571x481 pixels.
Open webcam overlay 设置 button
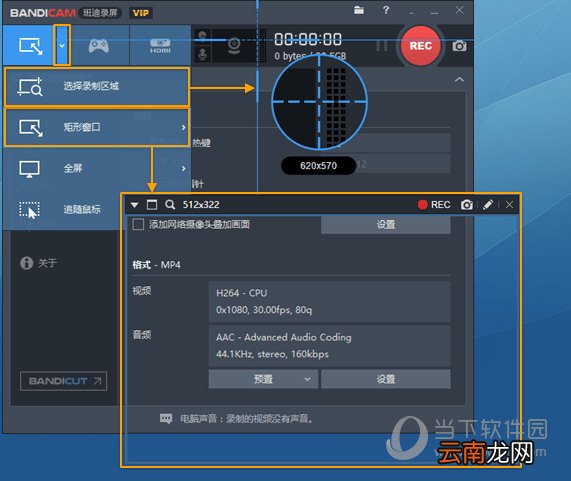pyautogui.click(x=386, y=225)
